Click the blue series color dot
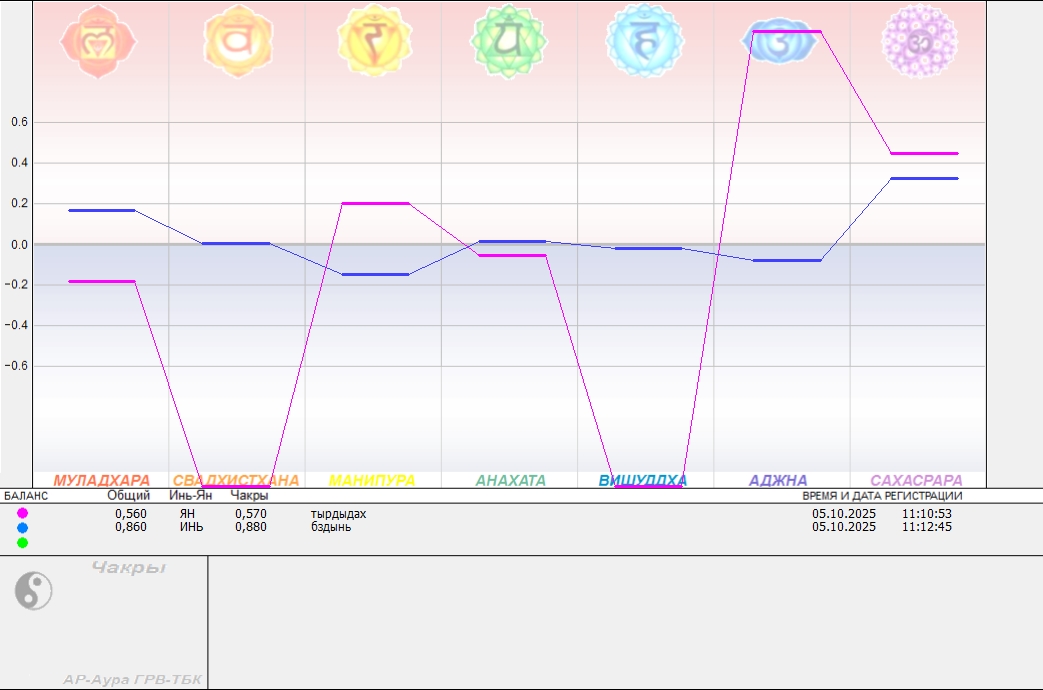 pyautogui.click(x=23, y=527)
